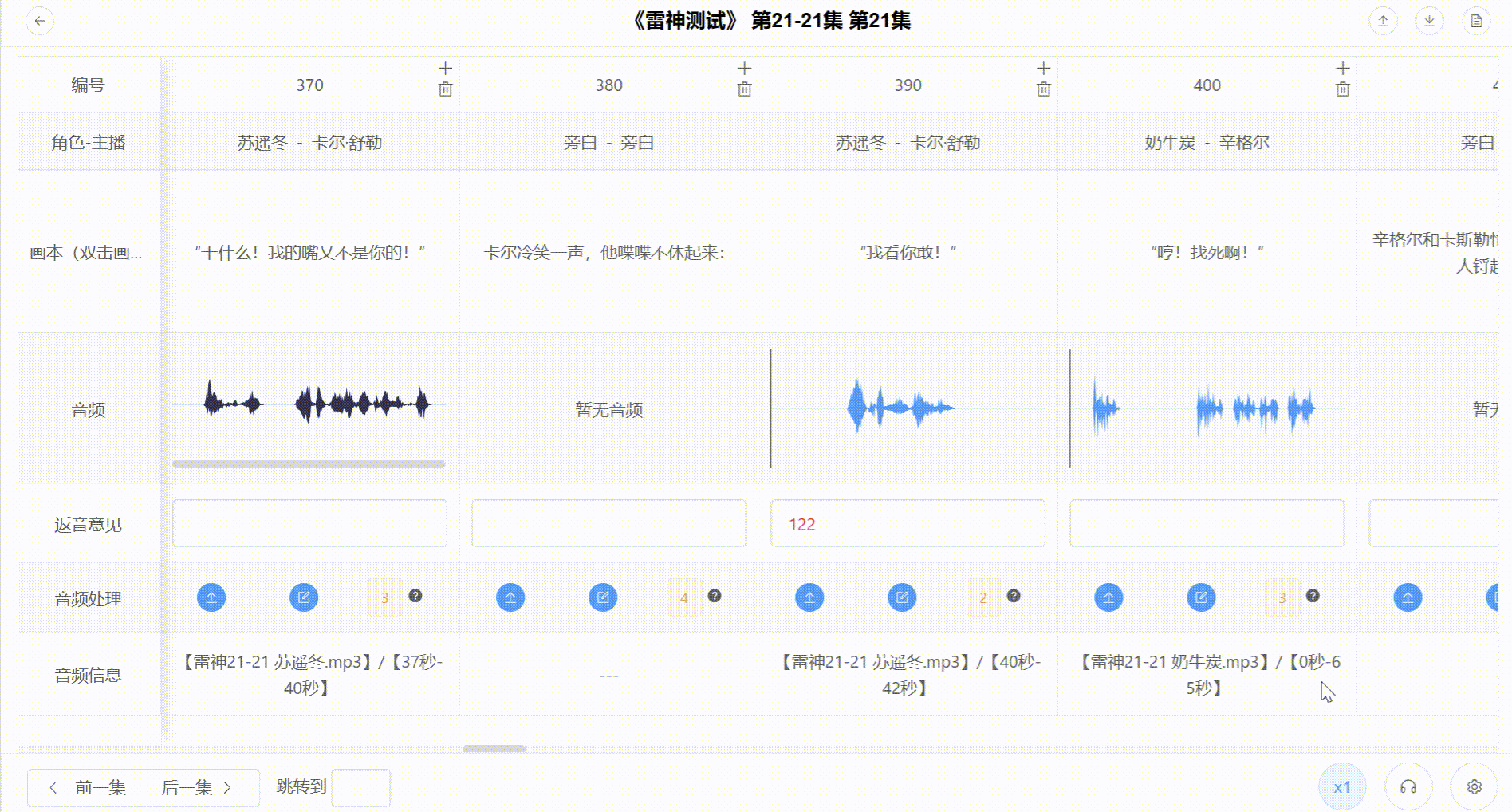Click the waveform of entry 370
The image size is (1512, 812).
click(x=309, y=403)
